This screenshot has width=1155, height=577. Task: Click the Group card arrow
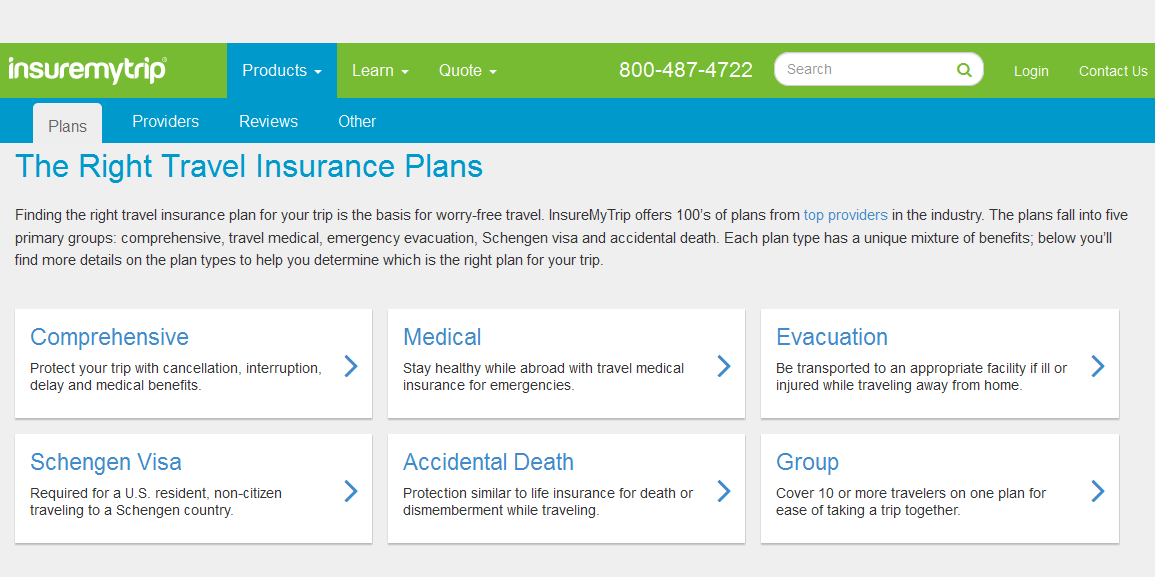[x=1097, y=491]
